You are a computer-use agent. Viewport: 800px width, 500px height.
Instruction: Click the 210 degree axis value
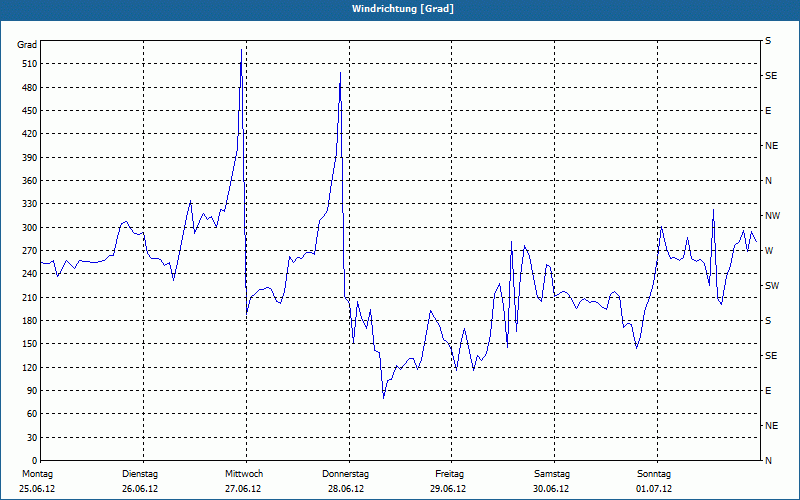[x=30, y=297]
